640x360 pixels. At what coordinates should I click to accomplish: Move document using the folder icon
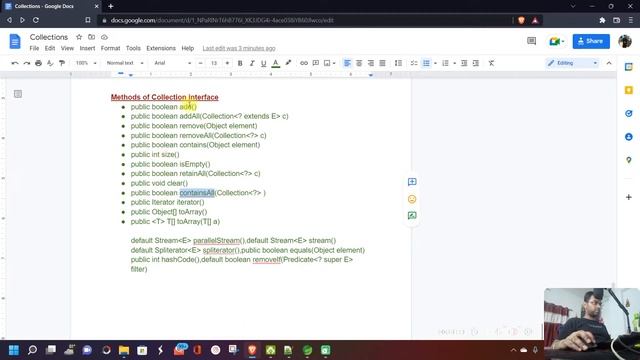(x=91, y=37)
